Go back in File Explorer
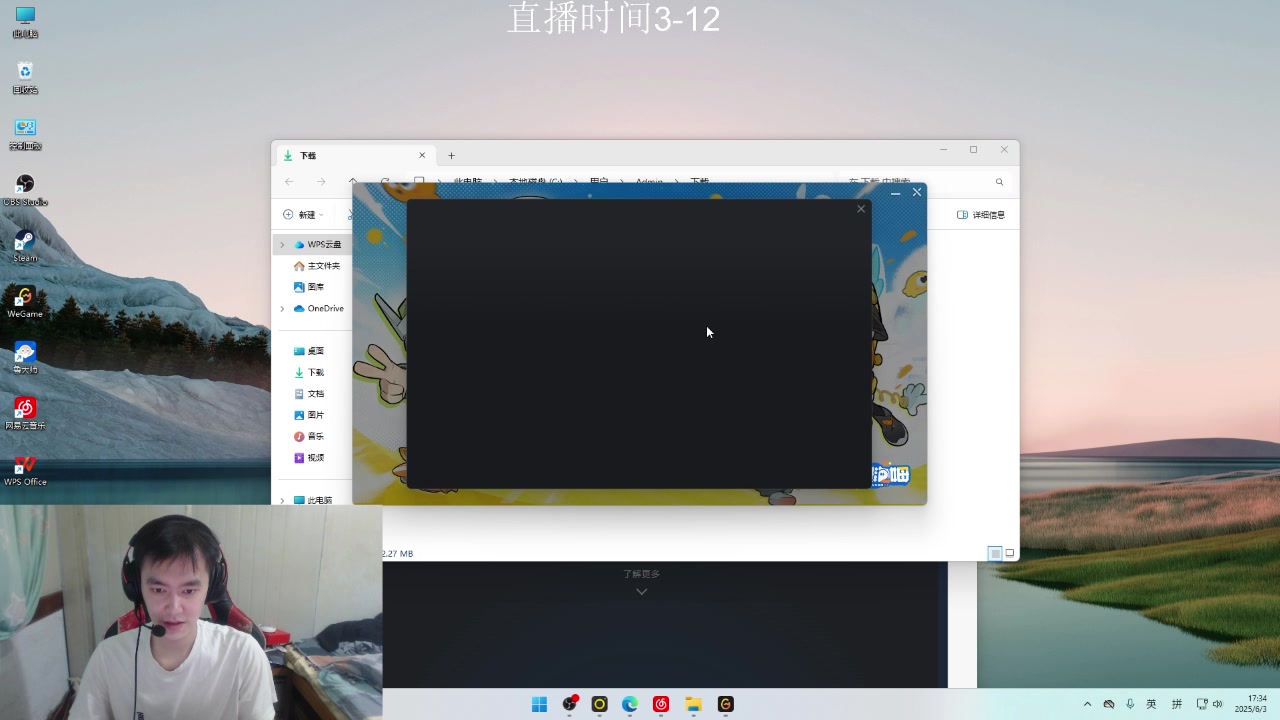Viewport: 1280px width, 720px height. pos(289,182)
